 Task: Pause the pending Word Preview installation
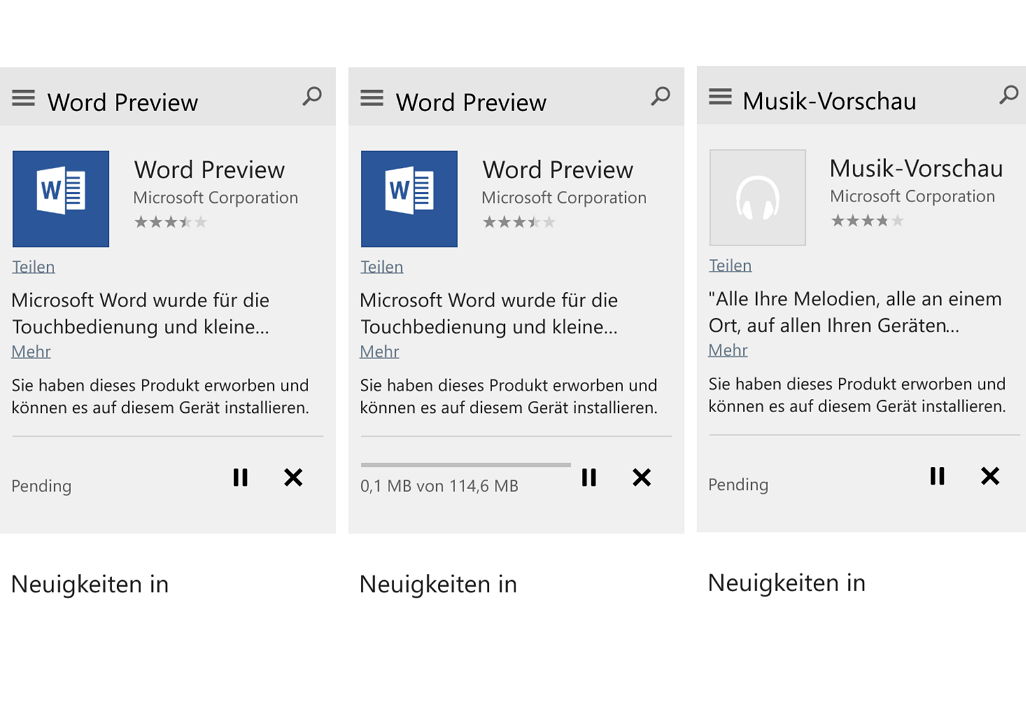pos(240,477)
